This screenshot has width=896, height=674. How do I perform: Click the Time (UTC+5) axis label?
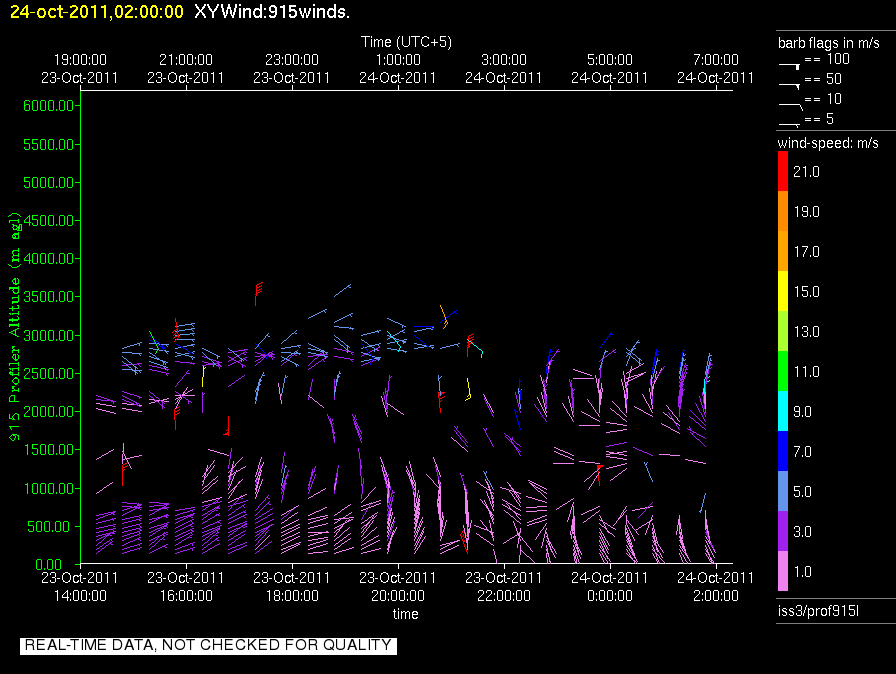pos(406,42)
